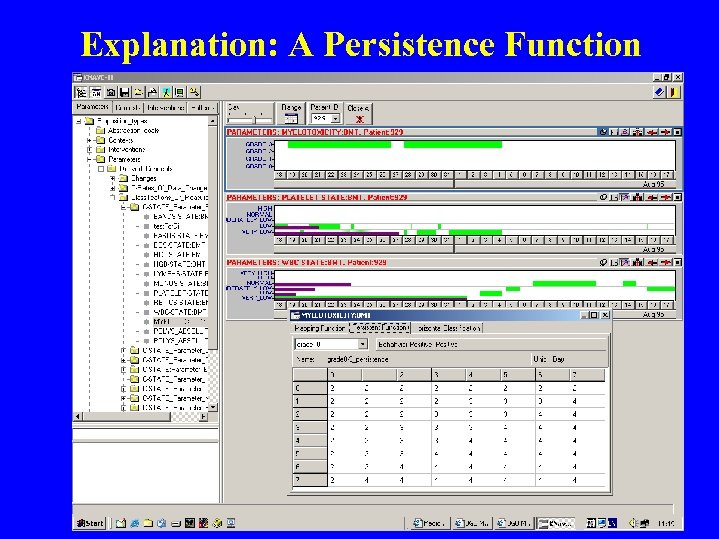Viewport: 719px width, 539px height.
Task: Click the floppy disk save icon
Action: (124, 92)
